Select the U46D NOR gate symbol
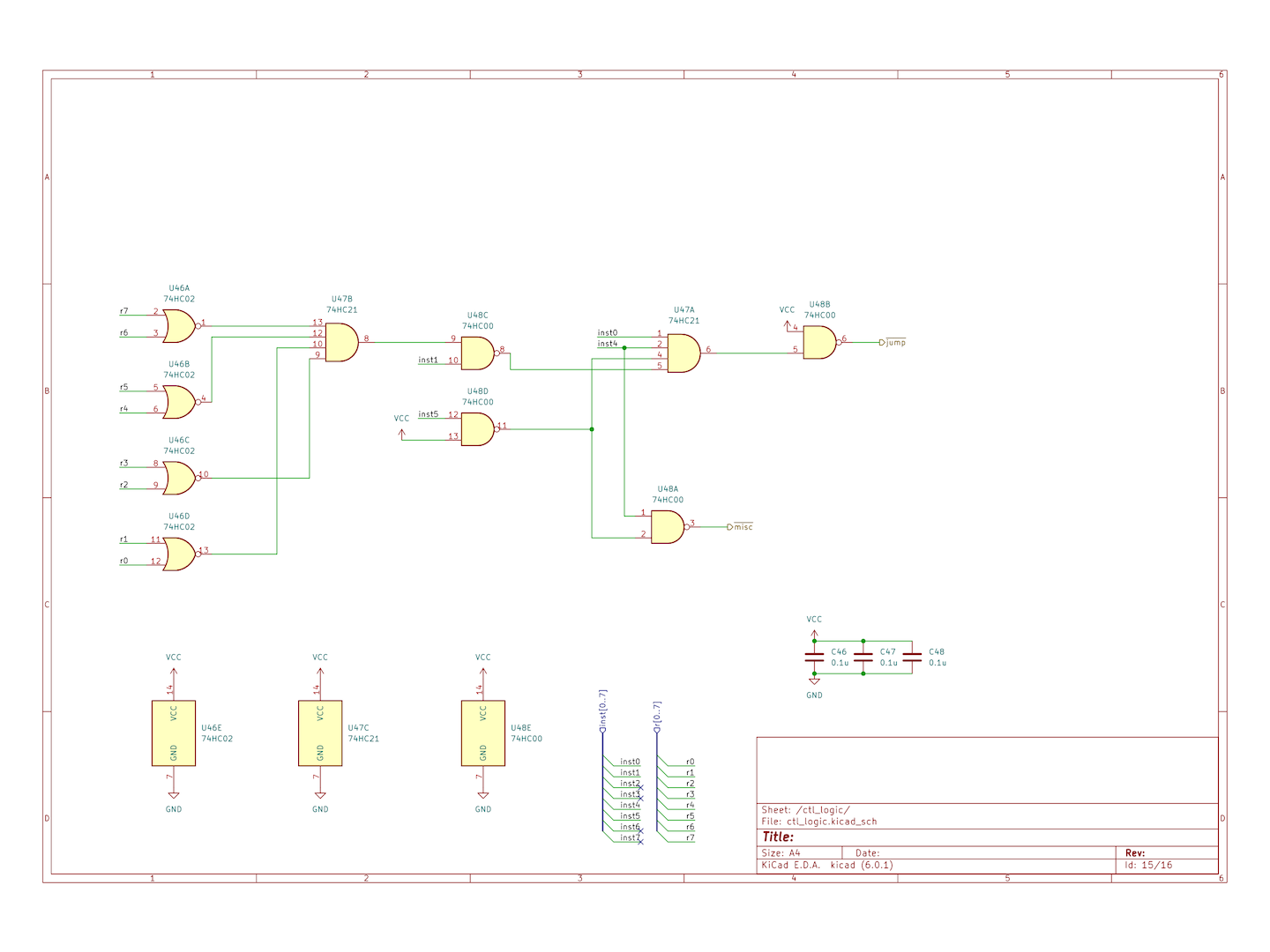 (x=178, y=554)
